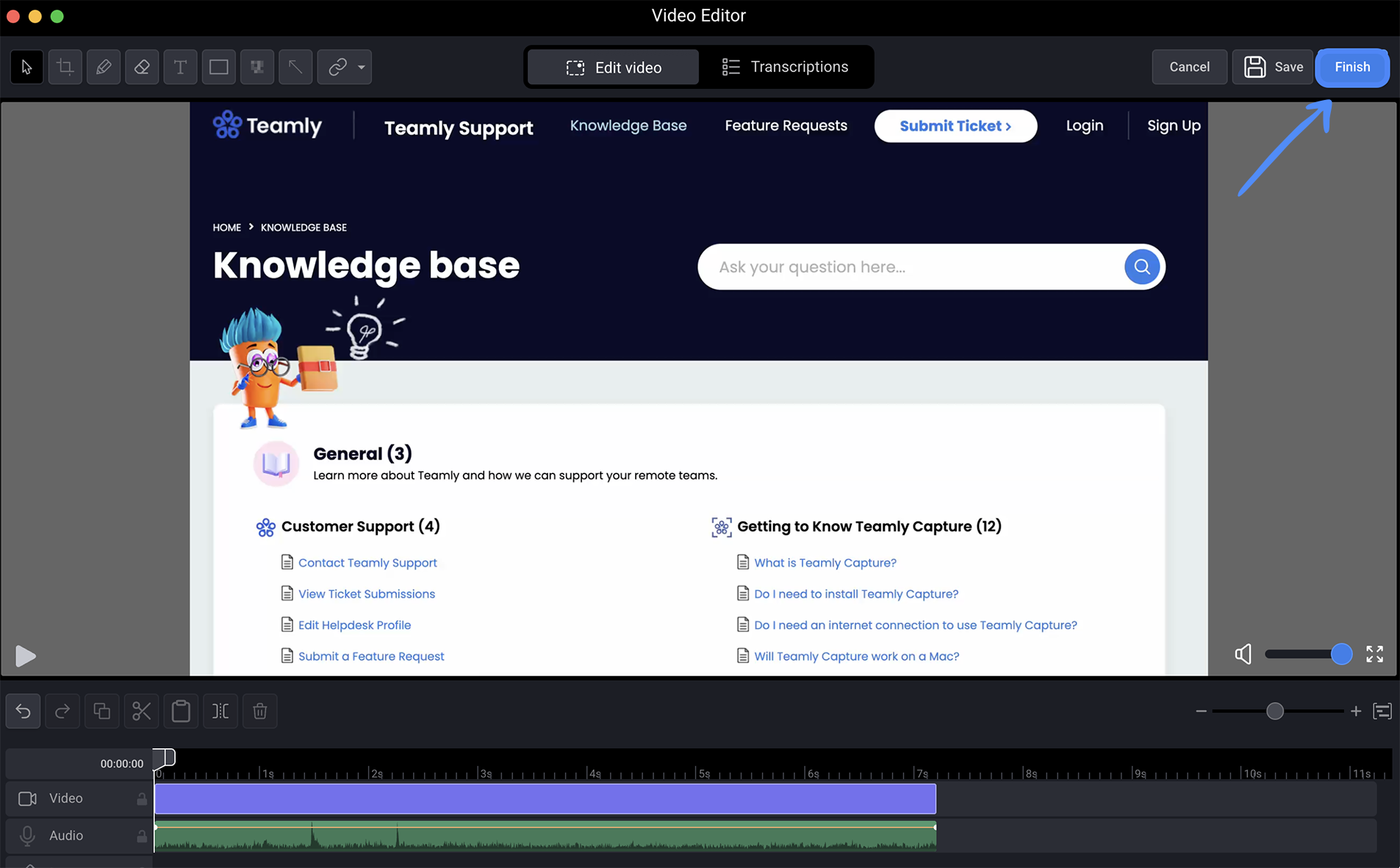Image resolution: width=1400 pixels, height=868 pixels.
Task: Click the Login nav link
Action: coord(1085,126)
